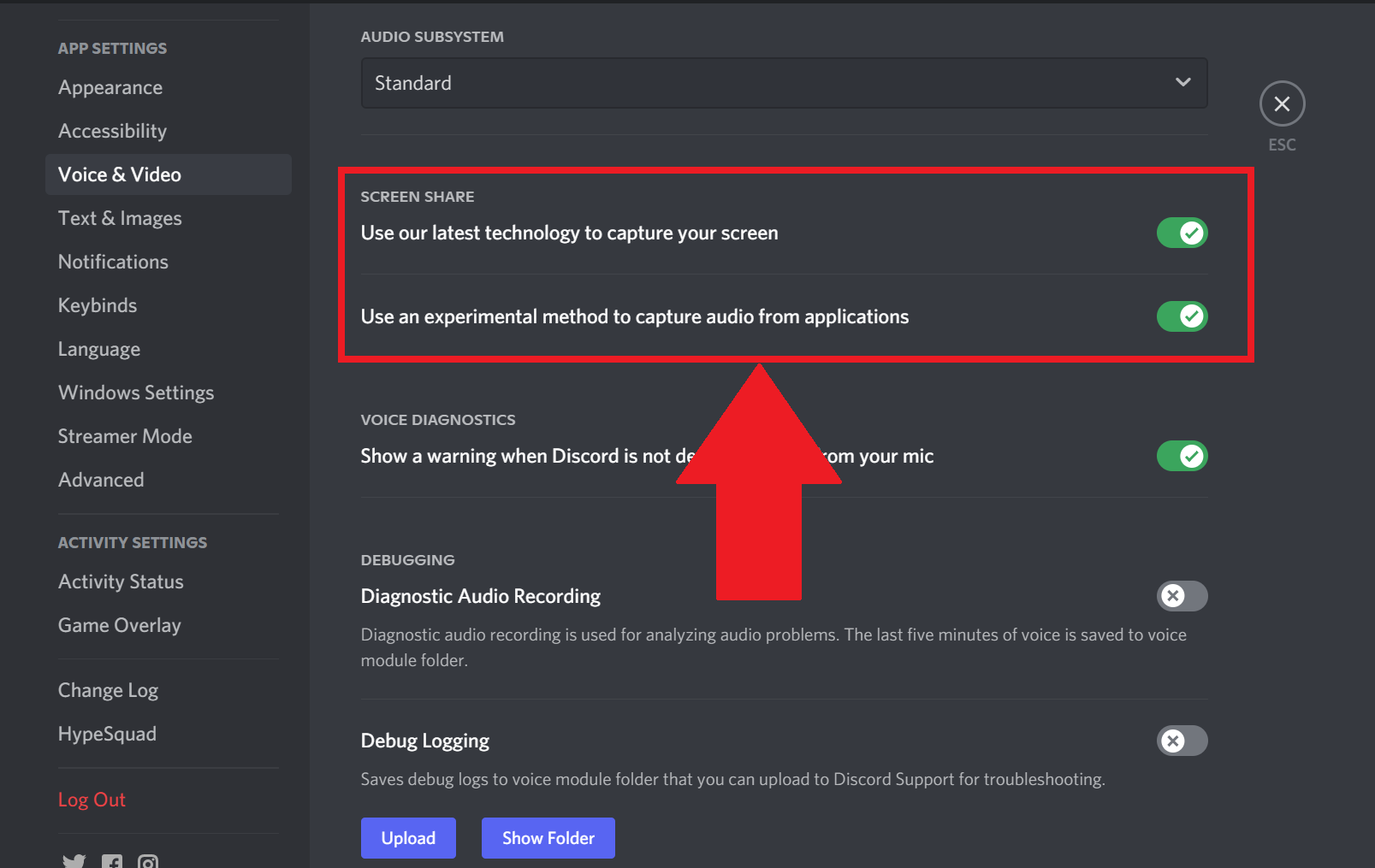Open Discord's Instagram social icon
The height and width of the screenshot is (868, 1375).
147,862
